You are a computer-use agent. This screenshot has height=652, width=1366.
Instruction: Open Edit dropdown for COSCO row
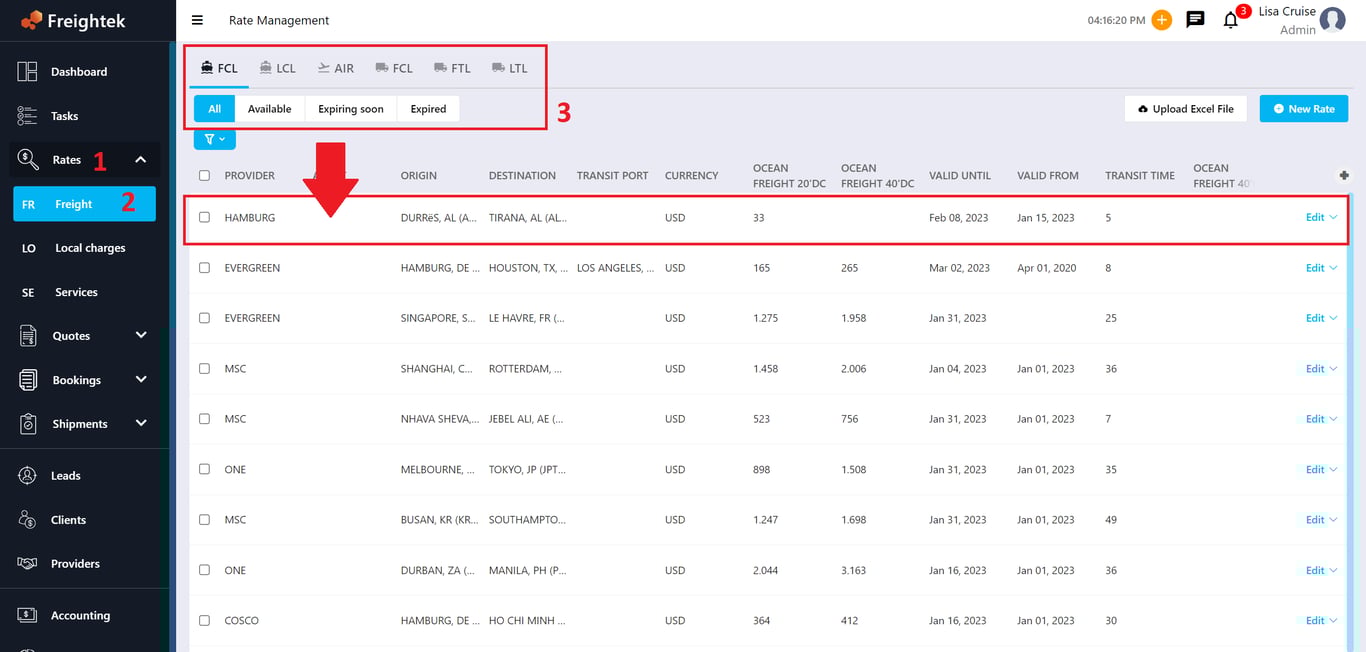click(1321, 621)
